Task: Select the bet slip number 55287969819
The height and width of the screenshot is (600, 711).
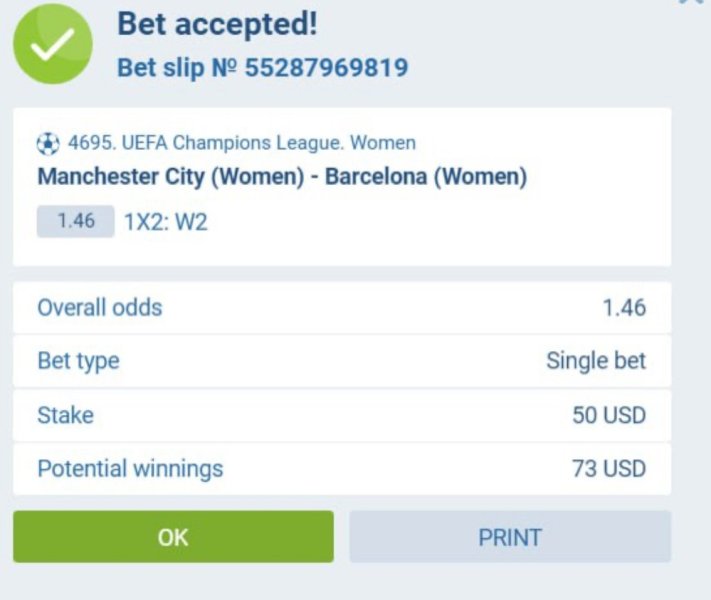Action: coord(326,68)
